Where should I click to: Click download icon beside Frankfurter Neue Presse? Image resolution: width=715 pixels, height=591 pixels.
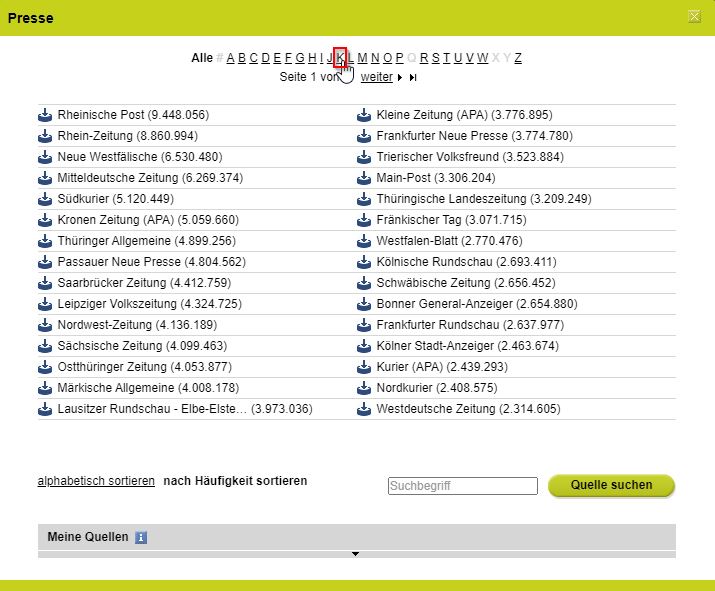tap(363, 136)
